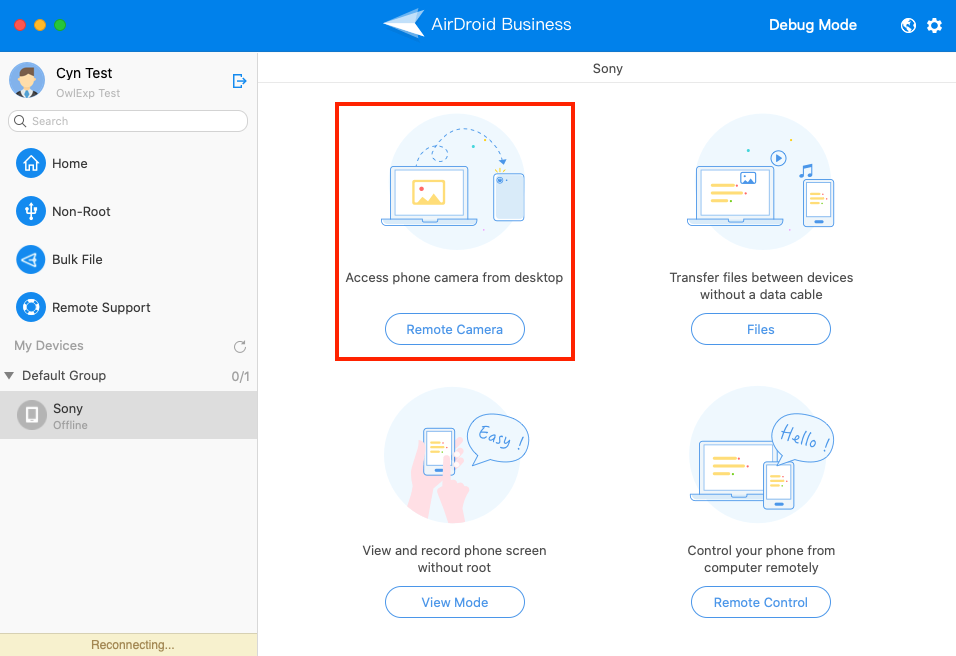The height and width of the screenshot is (656, 956).
Task: Click the 0/1 device count
Action: pyautogui.click(x=240, y=376)
